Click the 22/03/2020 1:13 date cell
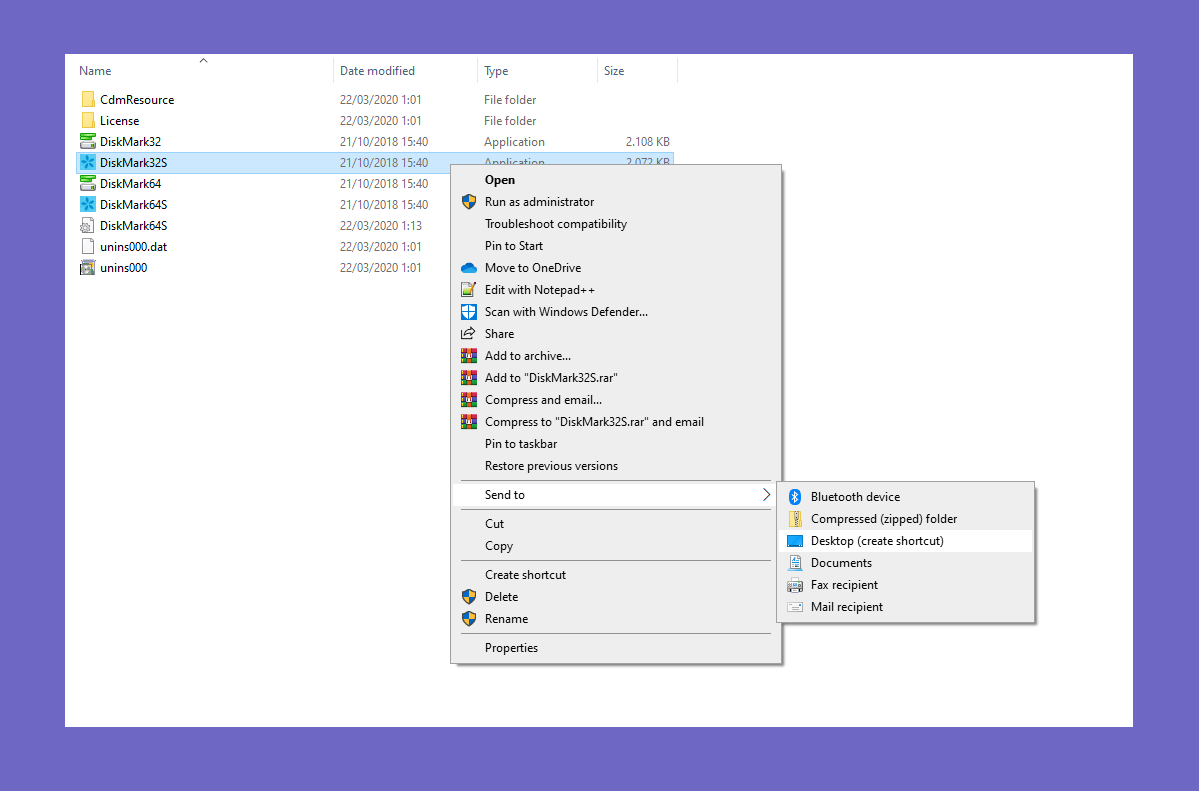 [381, 226]
